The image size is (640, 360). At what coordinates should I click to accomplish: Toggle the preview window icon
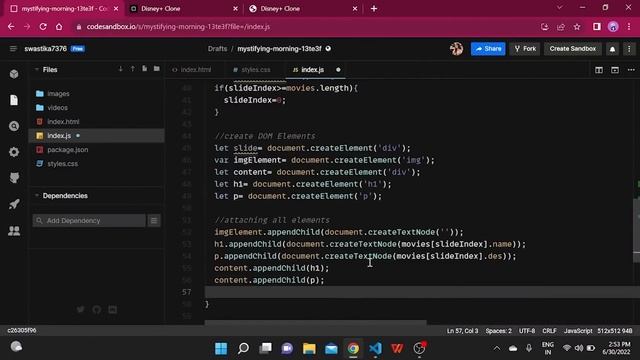615,70
